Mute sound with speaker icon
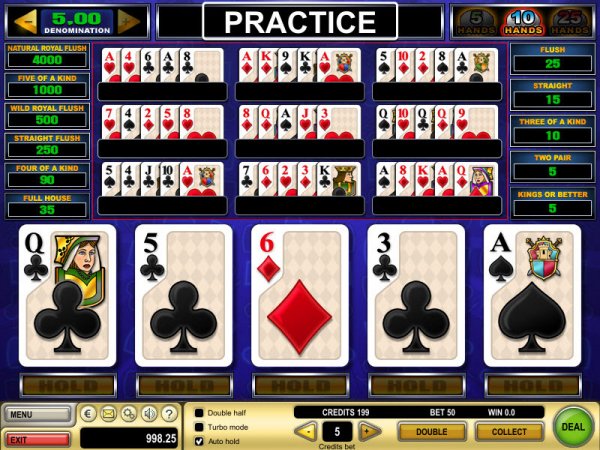The width and height of the screenshot is (600, 450). coord(149,414)
